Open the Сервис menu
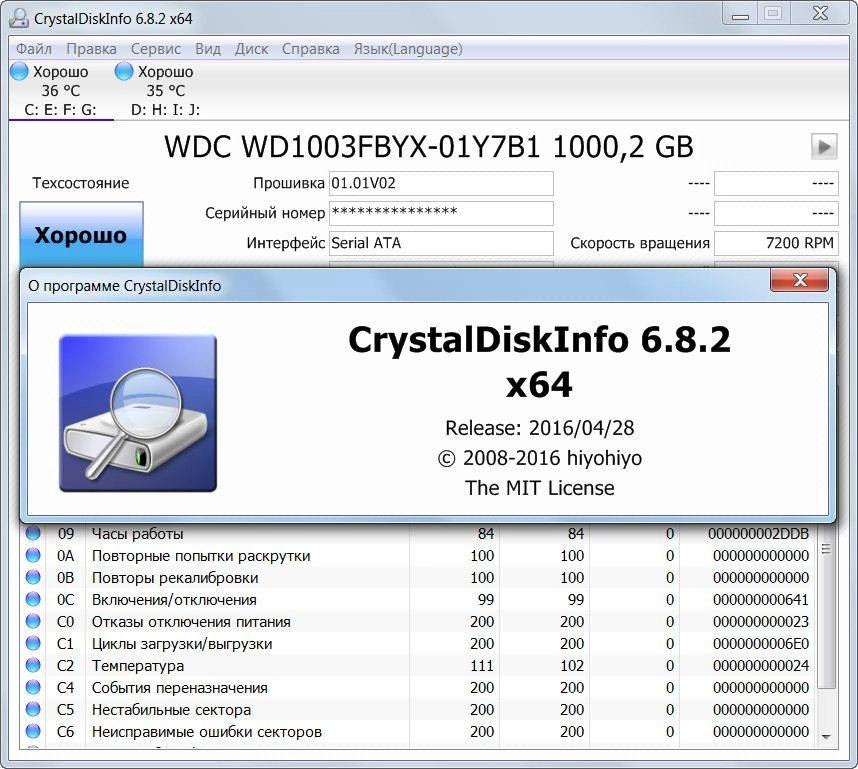This screenshot has height=769, width=858. click(x=155, y=49)
